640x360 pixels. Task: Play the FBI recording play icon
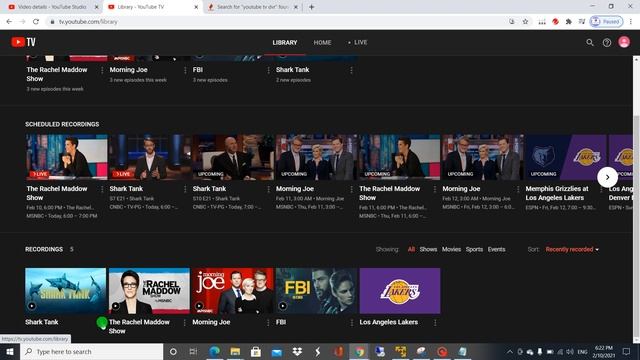282,306
